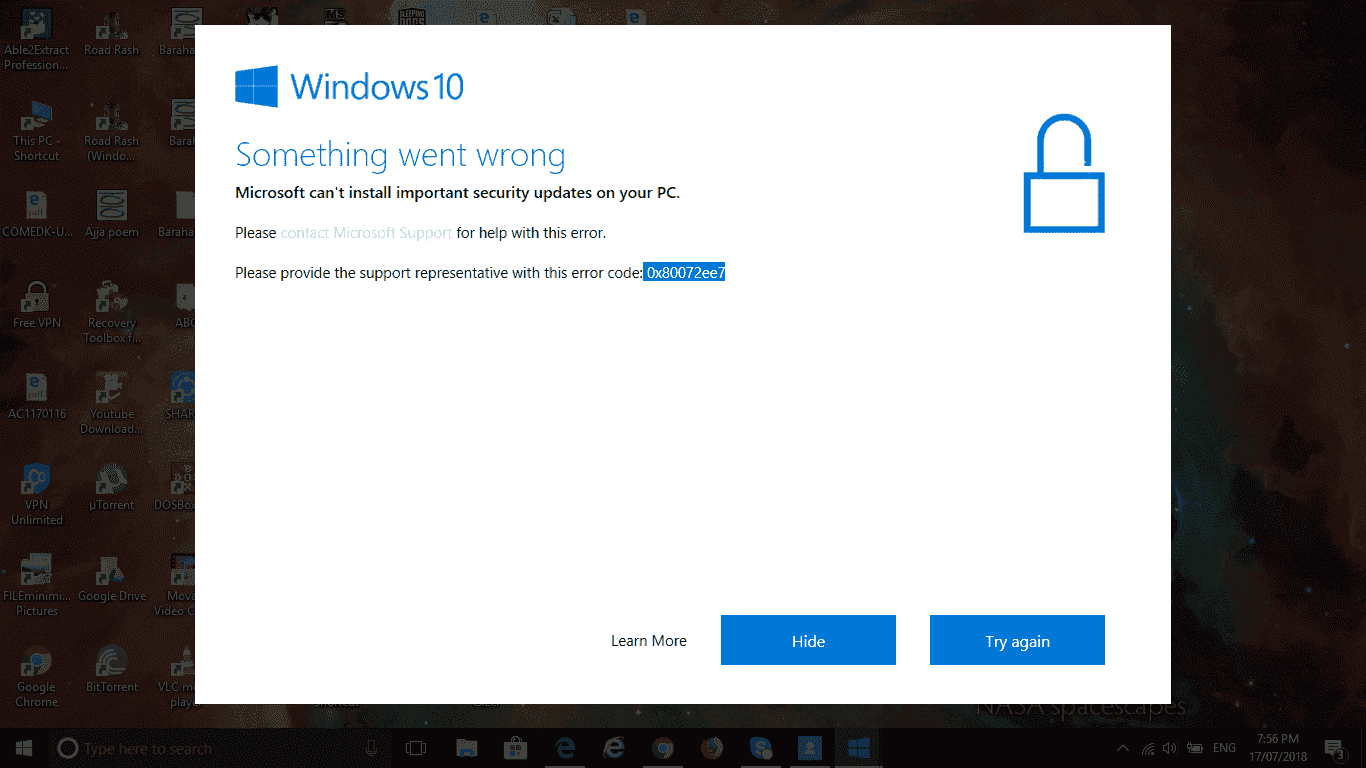Launch the Youtube Downloader desktop shortcut
Viewport: 1366px width, 768px height.
click(x=111, y=403)
